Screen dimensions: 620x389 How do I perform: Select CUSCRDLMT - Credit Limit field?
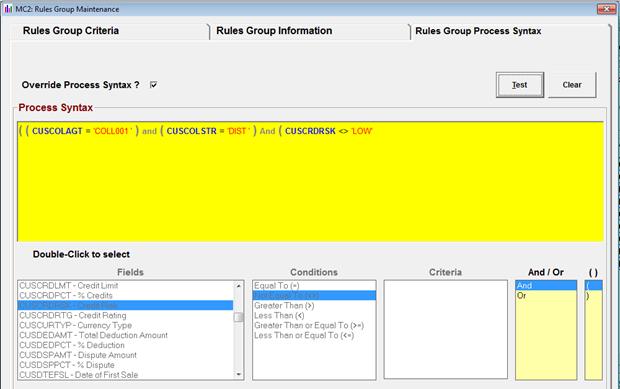(125, 285)
